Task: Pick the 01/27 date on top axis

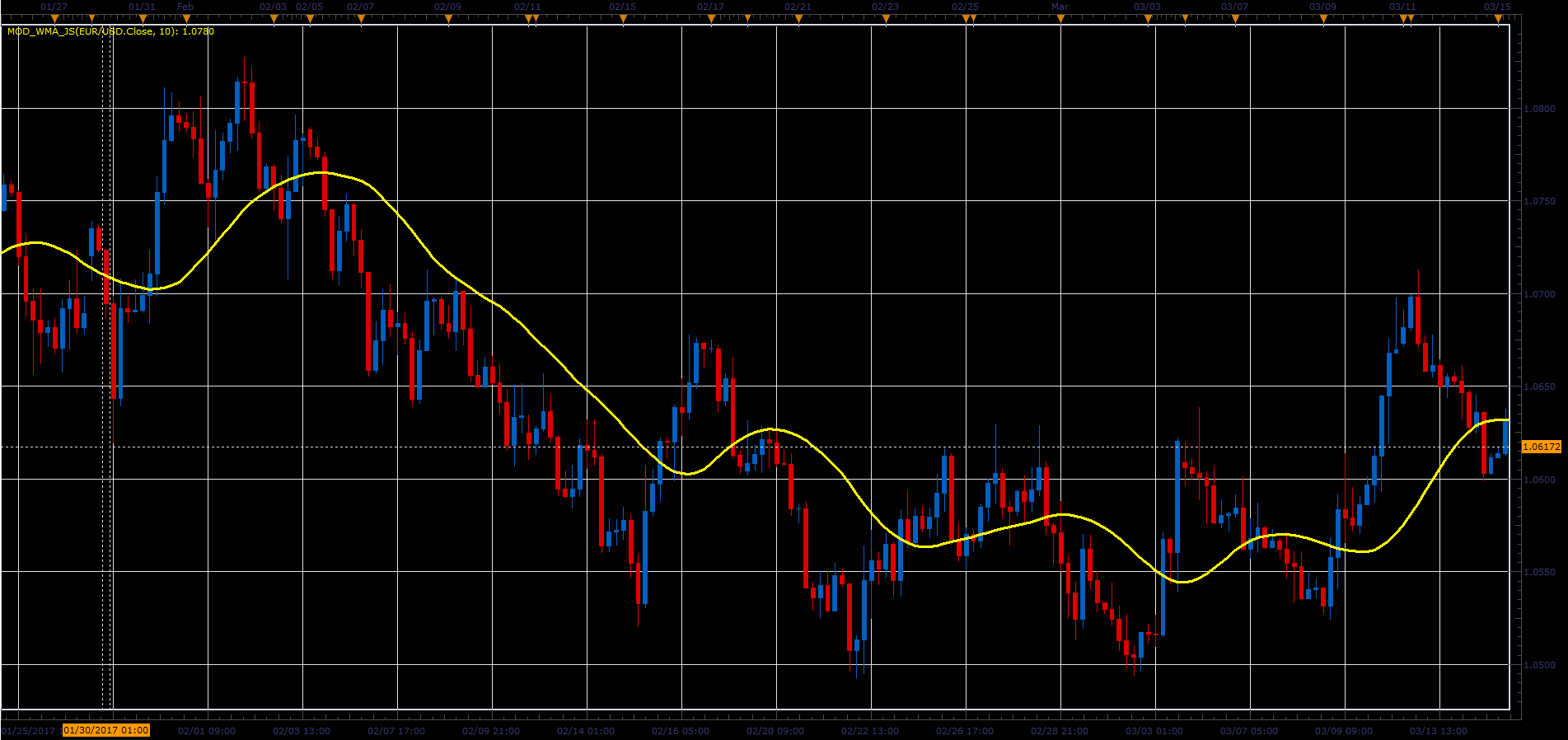Action: point(54,7)
